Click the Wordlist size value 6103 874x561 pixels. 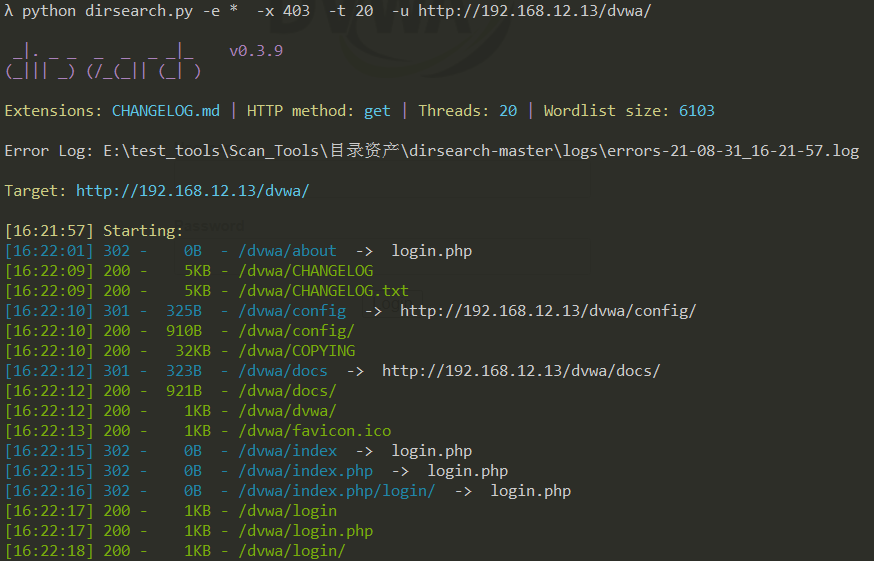696,111
